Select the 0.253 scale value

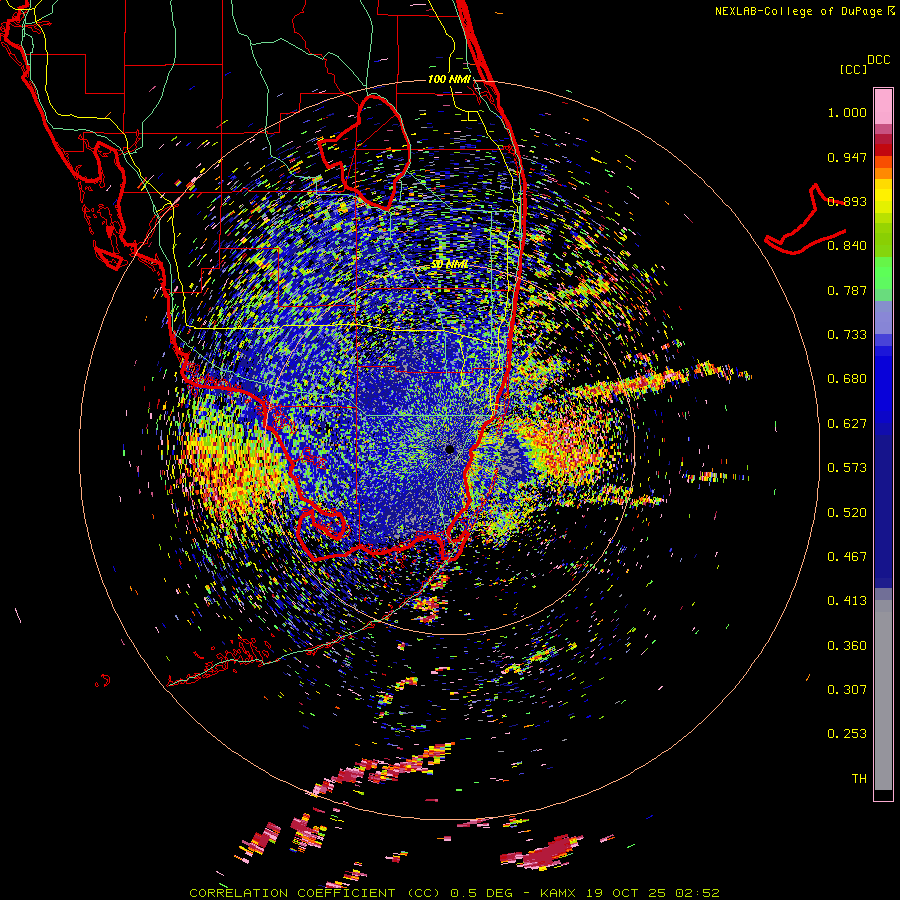tap(847, 734)
